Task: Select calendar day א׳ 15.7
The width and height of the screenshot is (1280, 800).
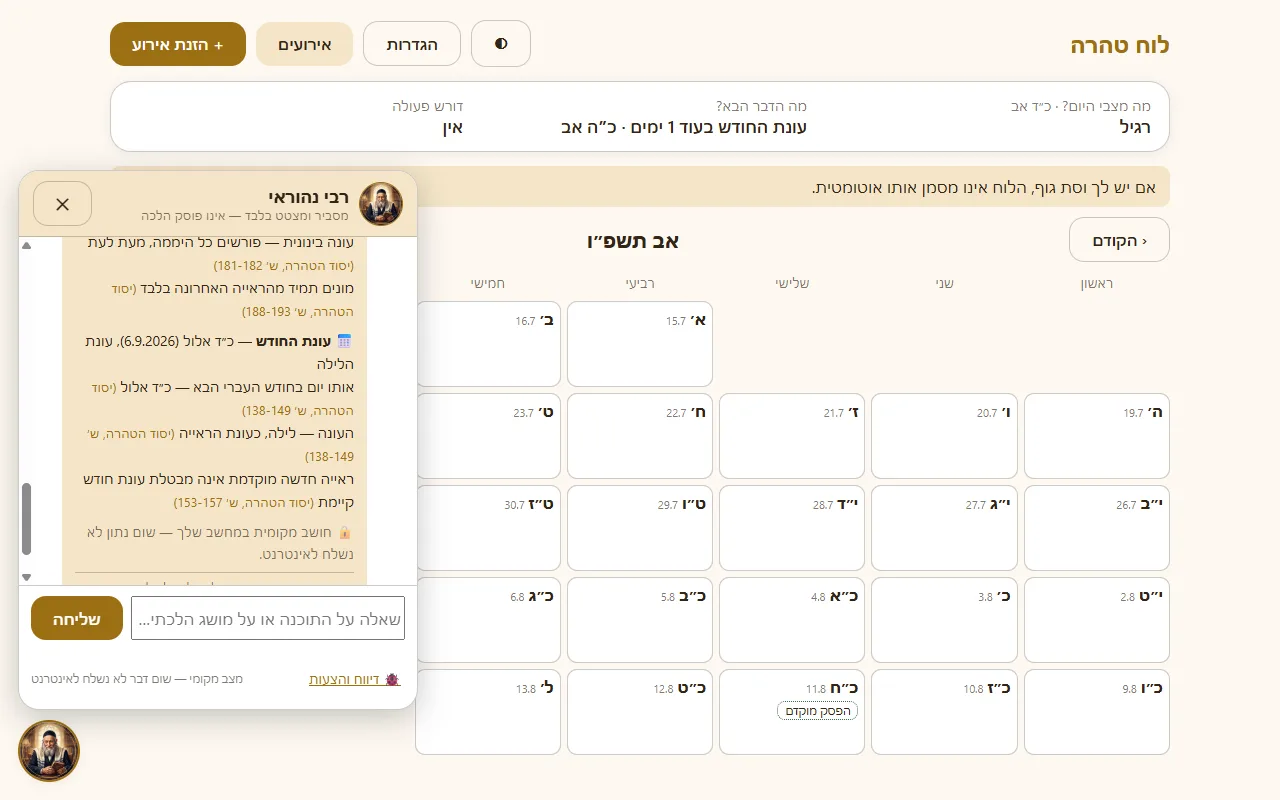Action: (640, 344)
